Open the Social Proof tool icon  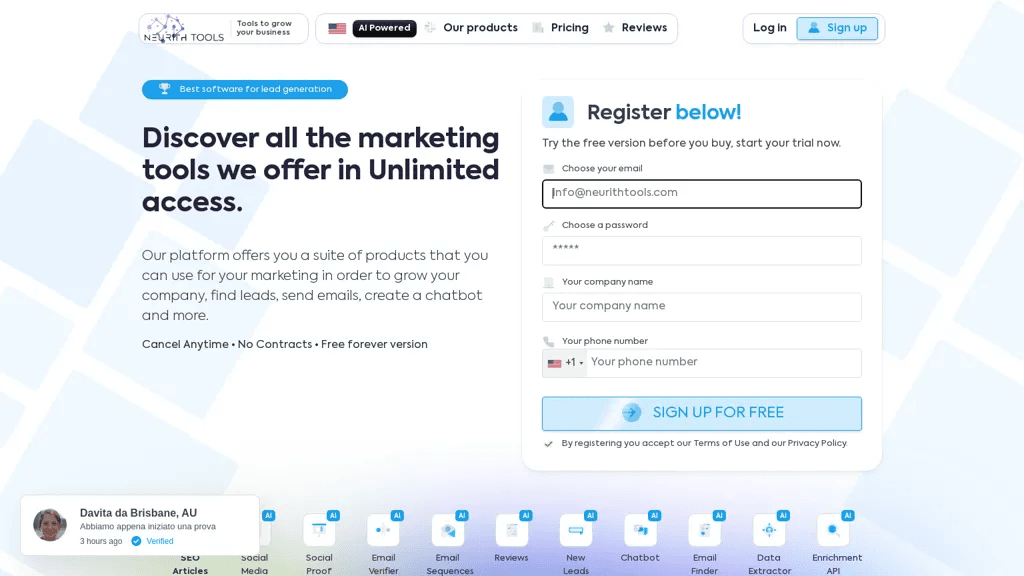pos(319,530)
